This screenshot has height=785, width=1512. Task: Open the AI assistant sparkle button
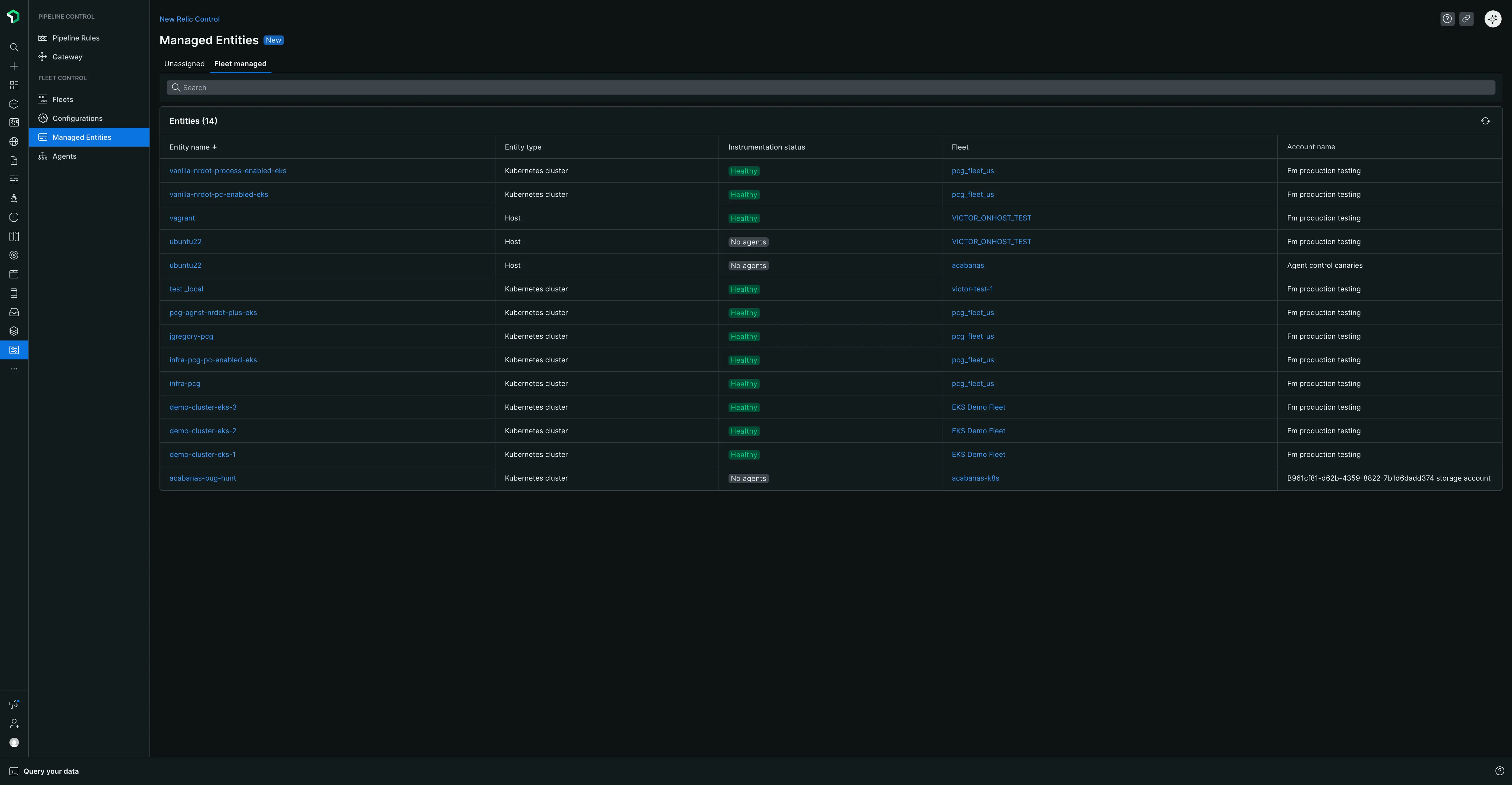[x=1493, y=19]
